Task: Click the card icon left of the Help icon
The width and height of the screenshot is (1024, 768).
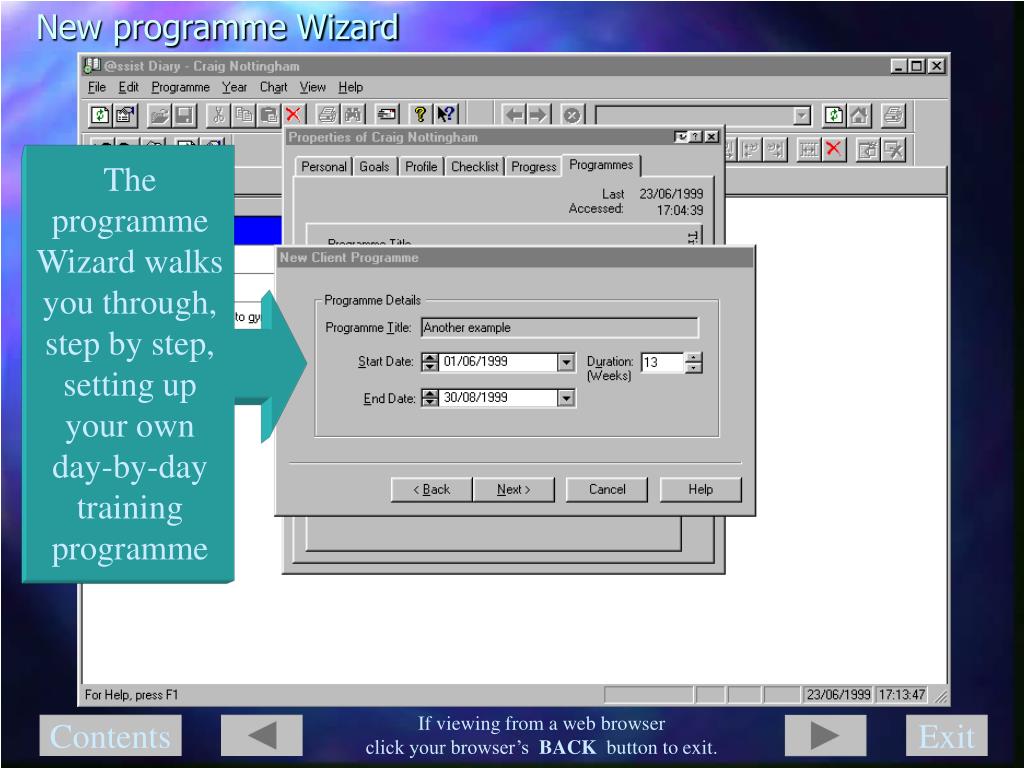Action: point(387,116)
